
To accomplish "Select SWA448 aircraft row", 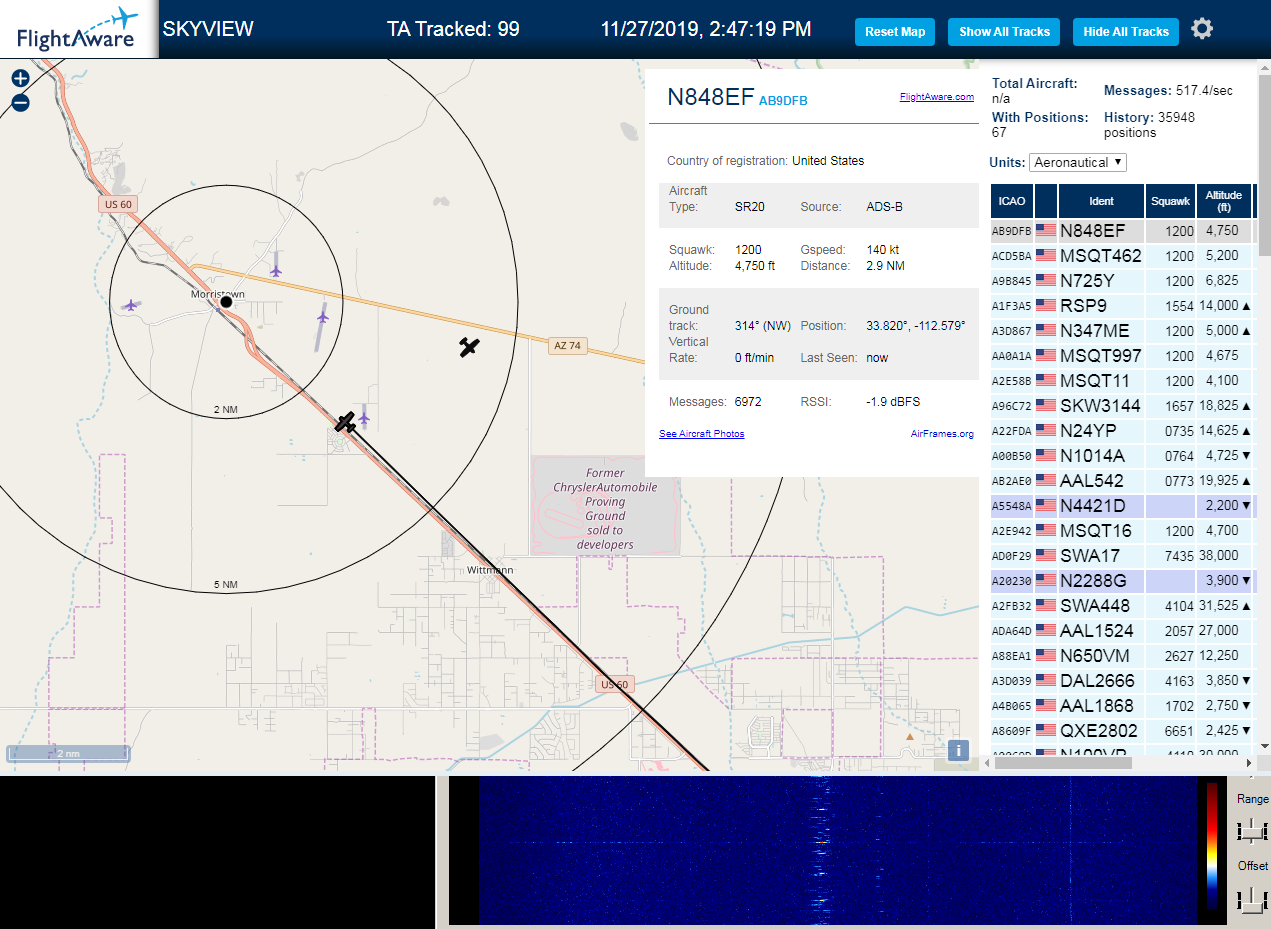I will point(1122,606).
